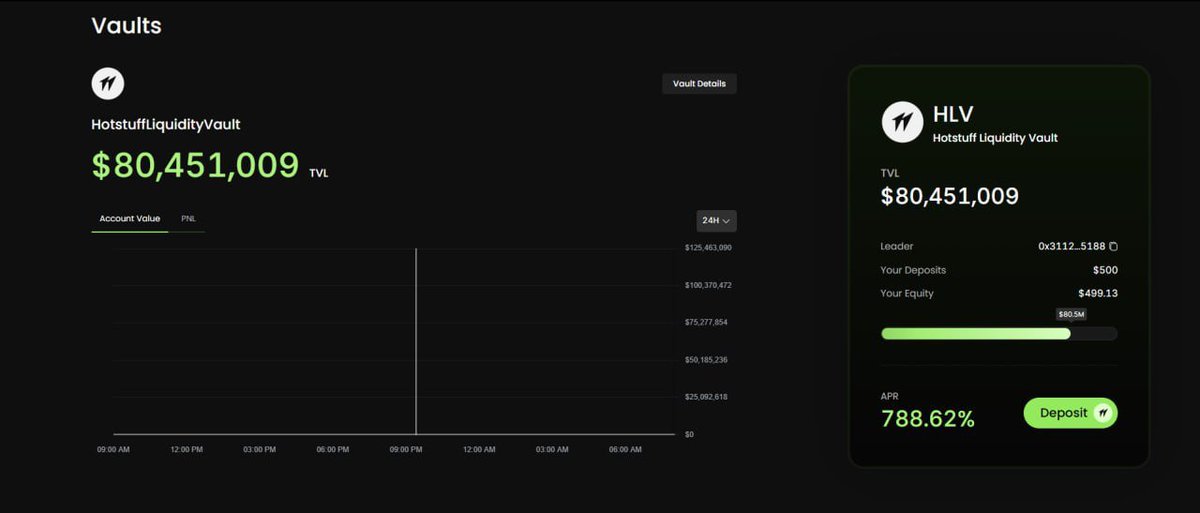Screen dimensions: 1200x513
Task: Click the 03:00 PM x-axis label
Action: tap(260, 450)
